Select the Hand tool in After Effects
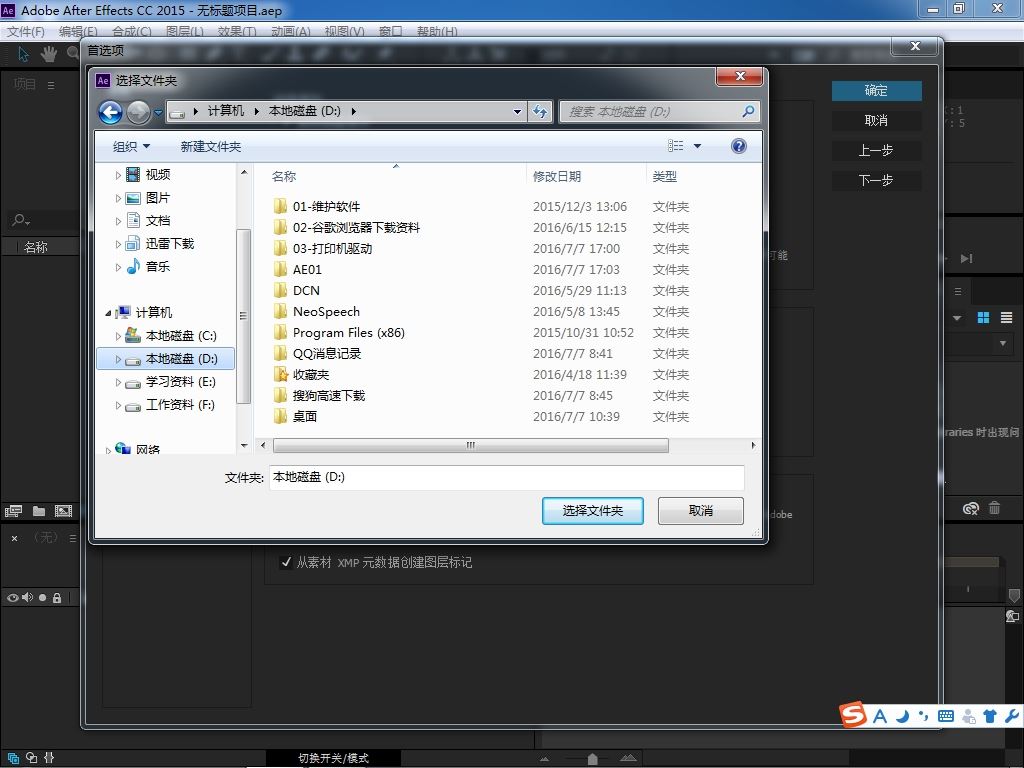 pyautogui.click(x=48, y=54)
